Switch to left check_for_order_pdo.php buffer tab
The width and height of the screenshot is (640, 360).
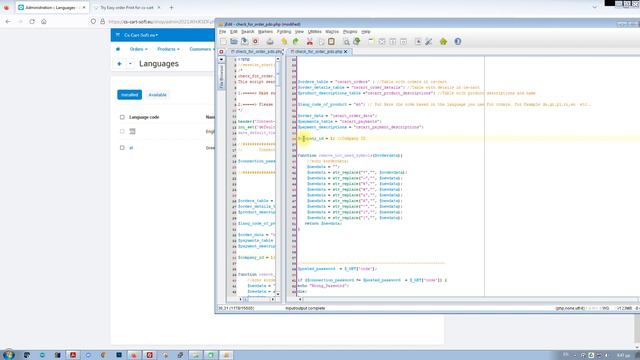tap(256, 52)
